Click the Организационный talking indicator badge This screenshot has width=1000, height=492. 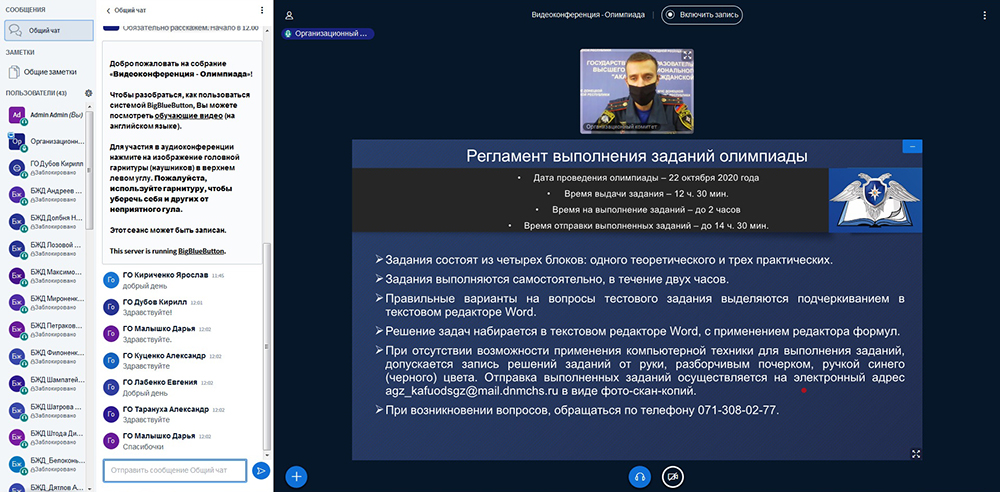point(328,33)
